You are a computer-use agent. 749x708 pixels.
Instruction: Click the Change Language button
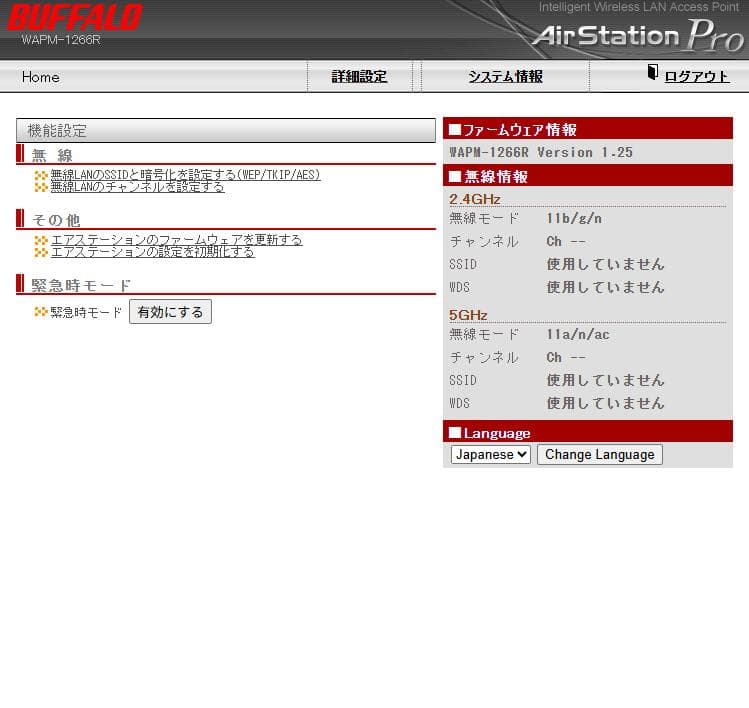600,454
